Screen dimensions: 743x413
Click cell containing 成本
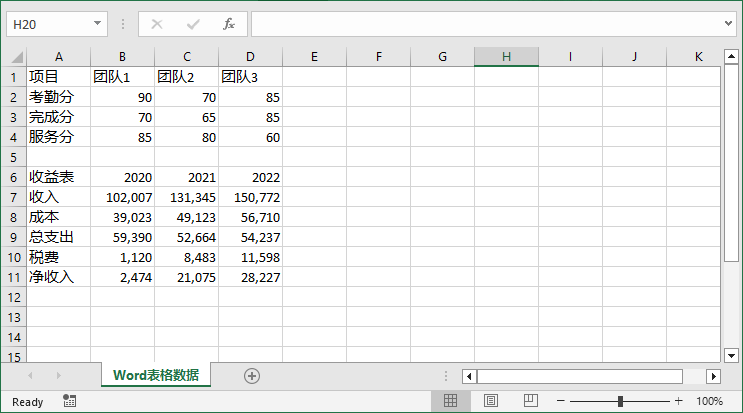(58, 217)
